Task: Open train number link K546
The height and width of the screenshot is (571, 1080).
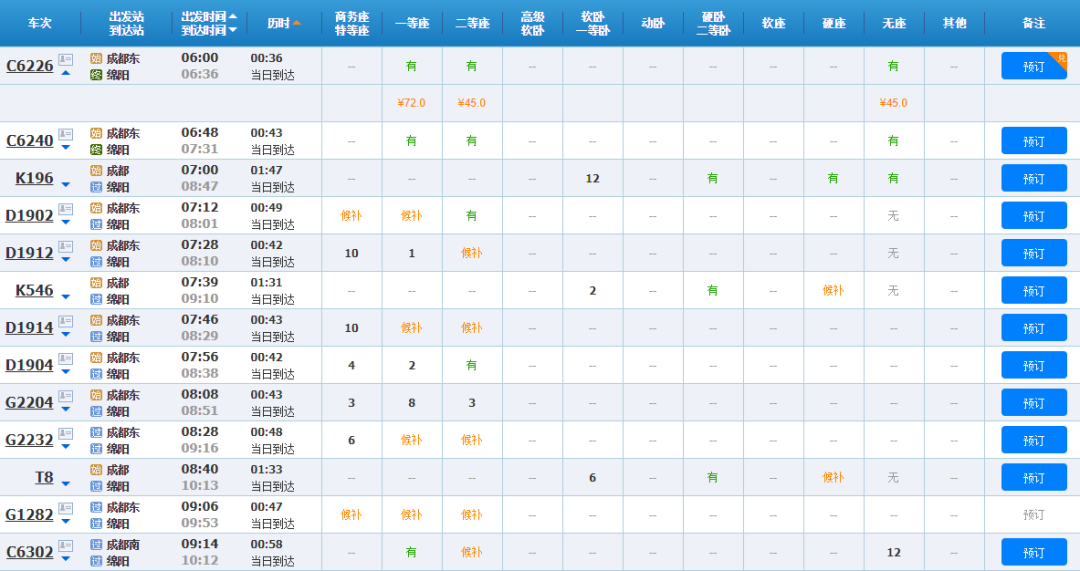Action: 34,291
